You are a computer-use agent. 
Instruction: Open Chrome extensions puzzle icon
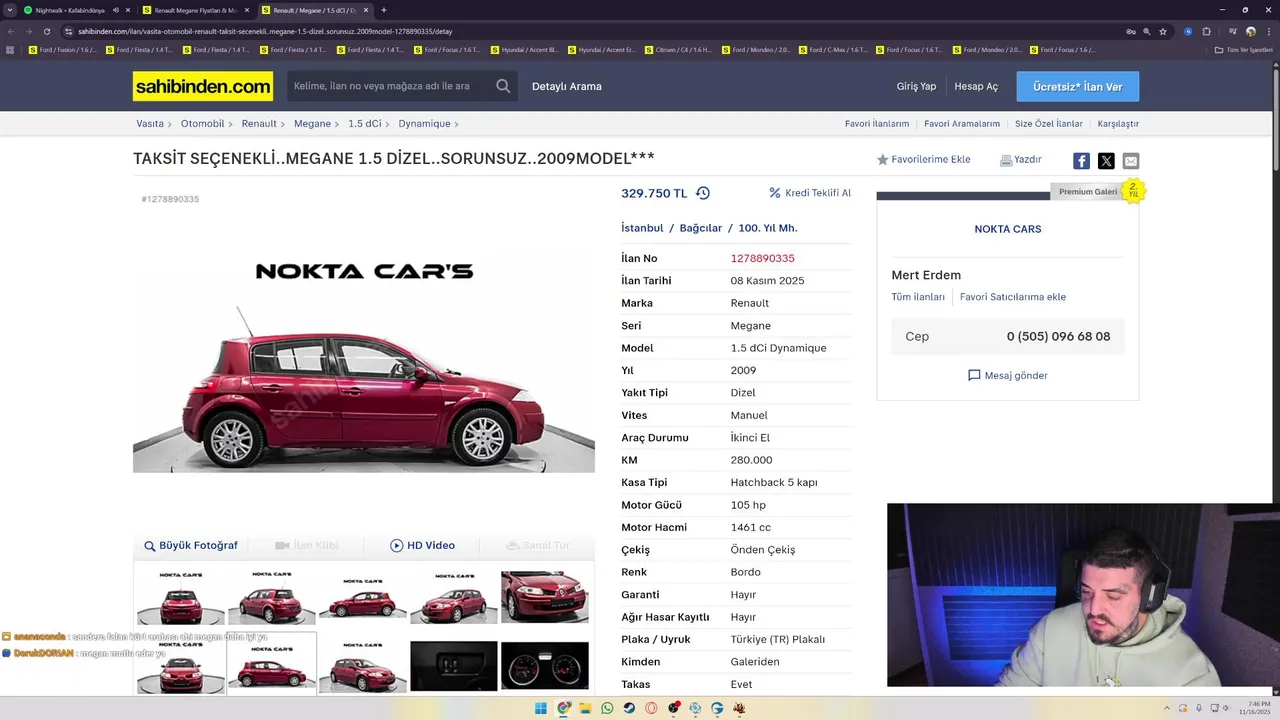click(x=1206, y=31)
